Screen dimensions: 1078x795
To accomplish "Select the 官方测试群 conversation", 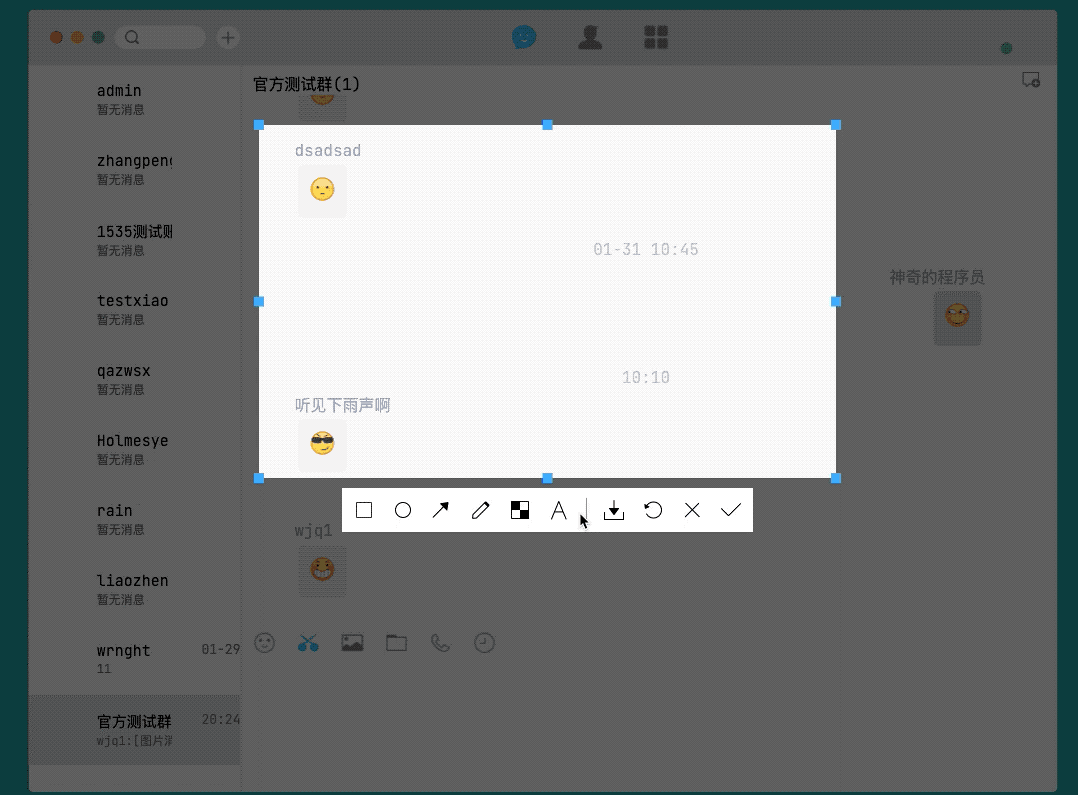I will (x=135, y=730).
